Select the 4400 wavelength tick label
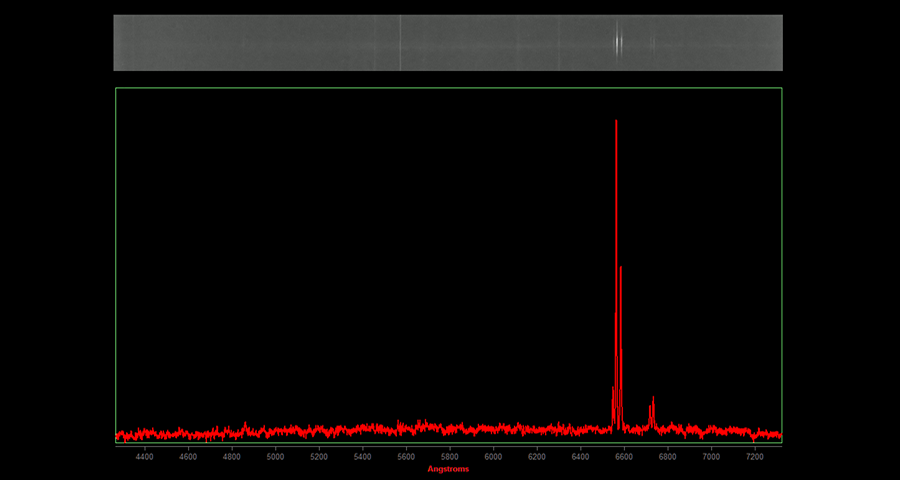The width and height of the screenshot is (900, 480). click(144, 457)
